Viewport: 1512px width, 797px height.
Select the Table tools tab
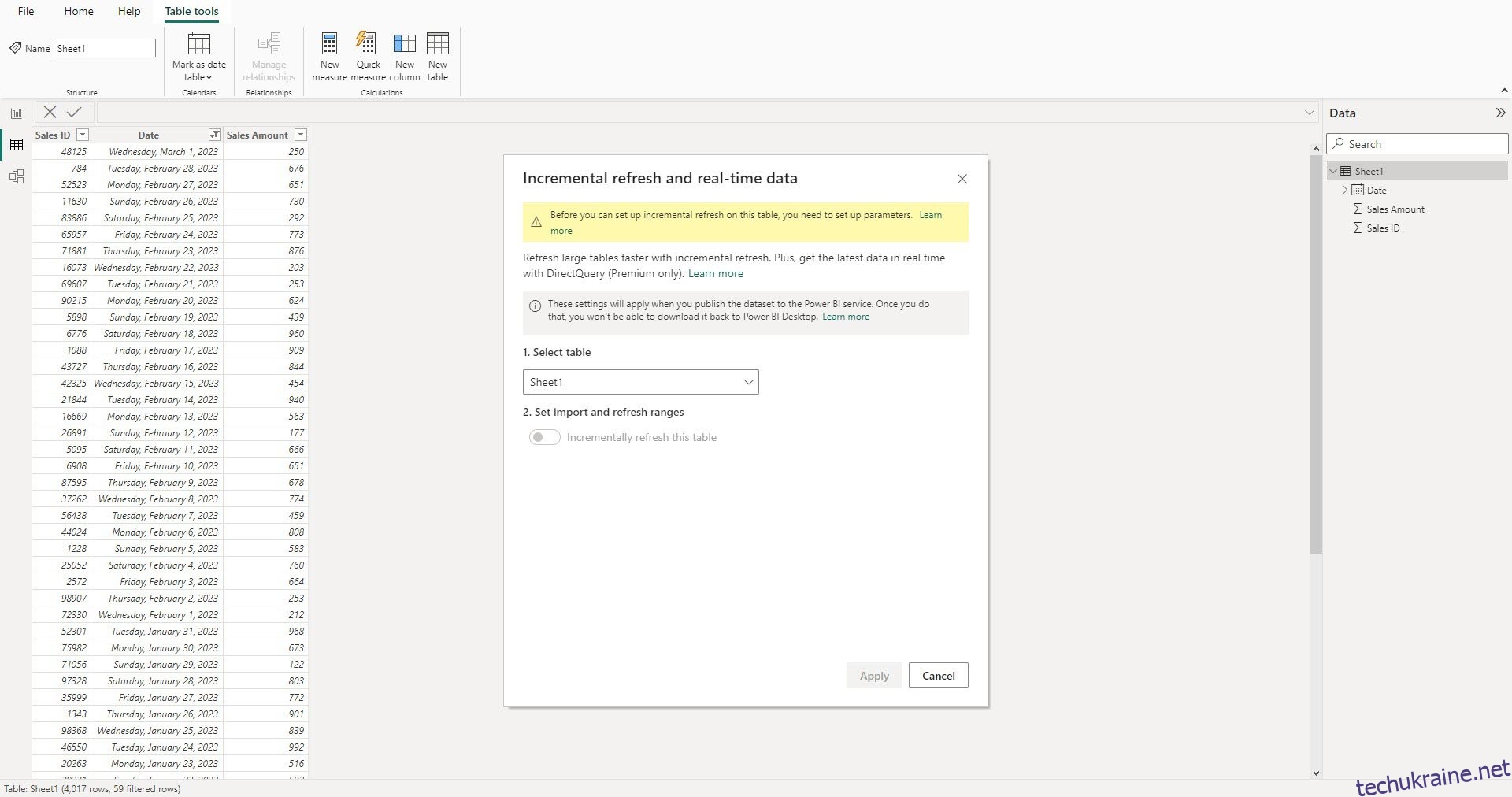coord(191,11)
